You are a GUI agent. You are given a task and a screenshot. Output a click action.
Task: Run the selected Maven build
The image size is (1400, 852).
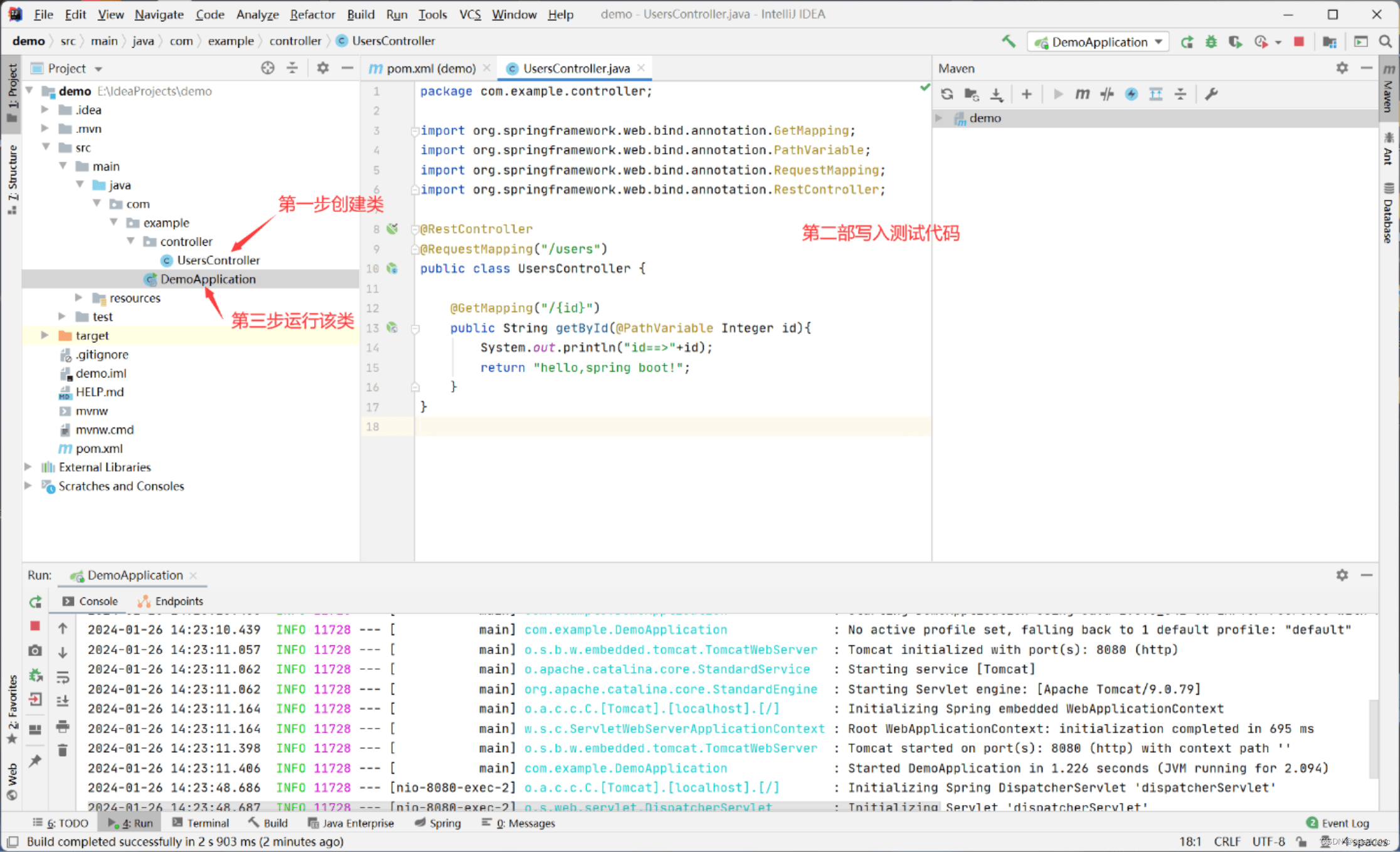[x=1058, y=94]
